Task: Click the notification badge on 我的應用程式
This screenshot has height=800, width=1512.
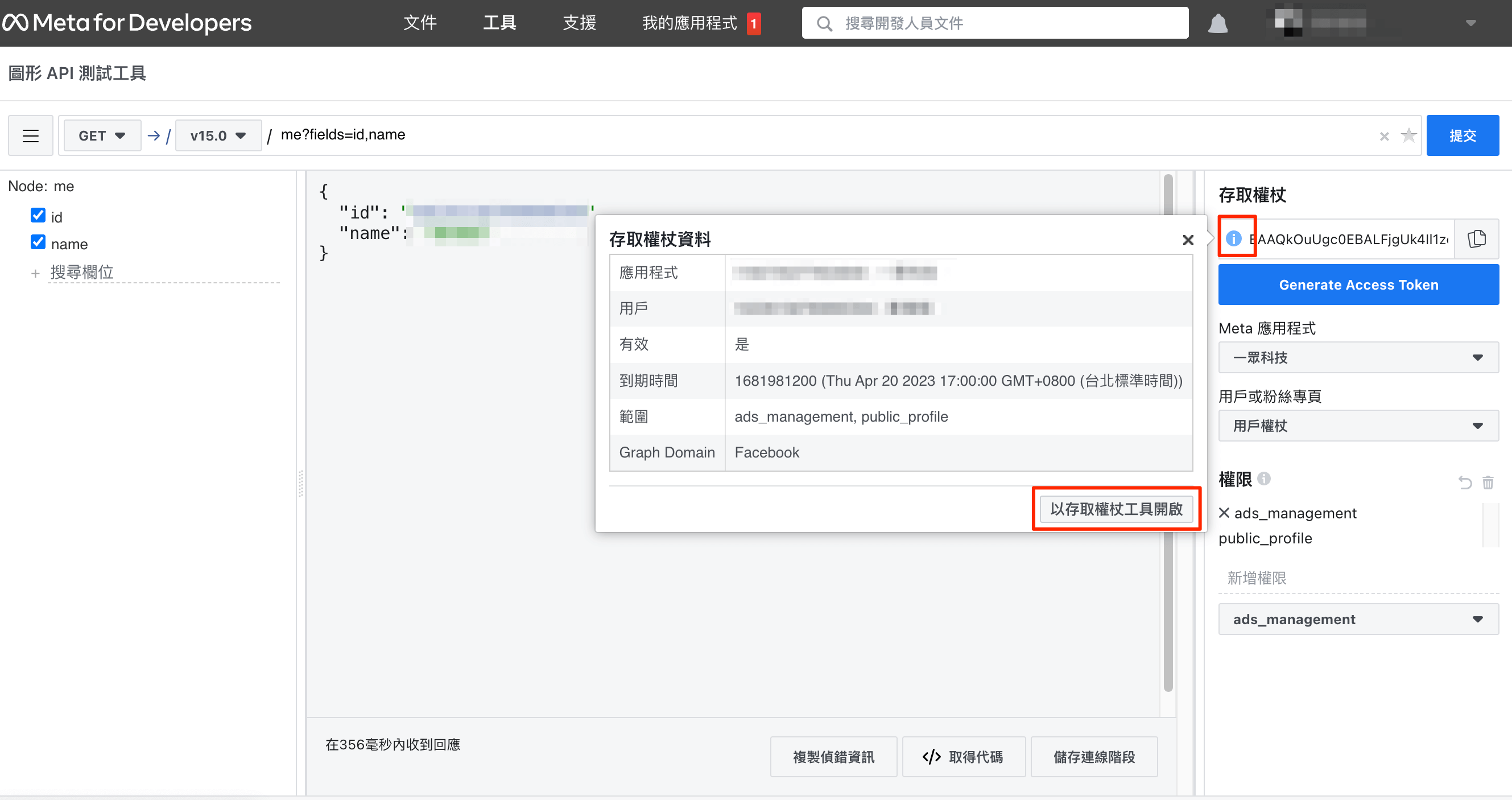Action: (754, 23)
